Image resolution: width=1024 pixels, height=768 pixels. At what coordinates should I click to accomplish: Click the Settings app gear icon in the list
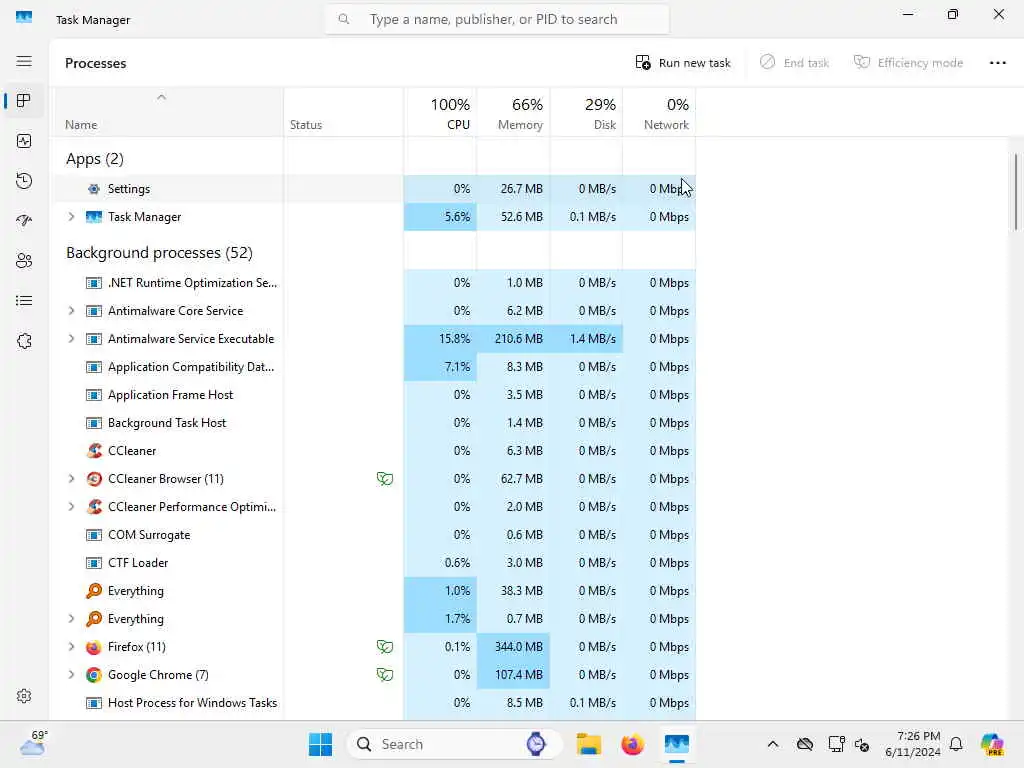point(94,189)
